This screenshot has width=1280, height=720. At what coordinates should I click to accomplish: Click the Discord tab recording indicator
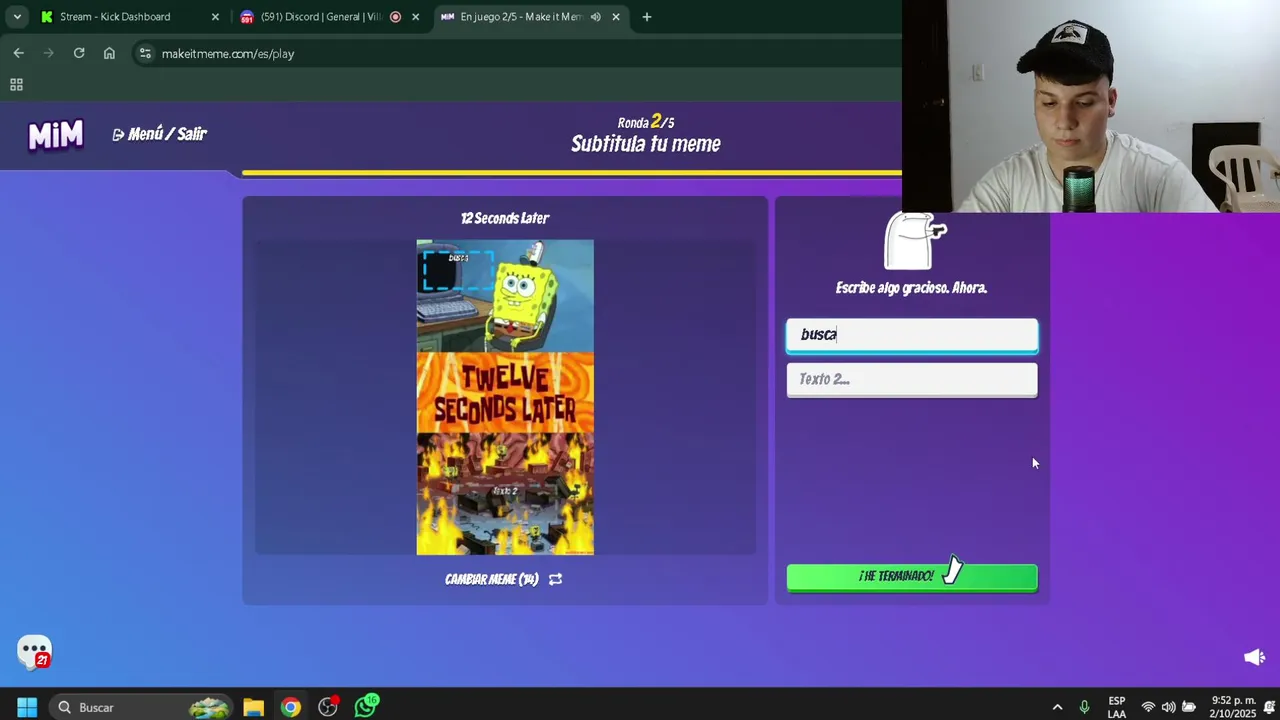(395, 17)
